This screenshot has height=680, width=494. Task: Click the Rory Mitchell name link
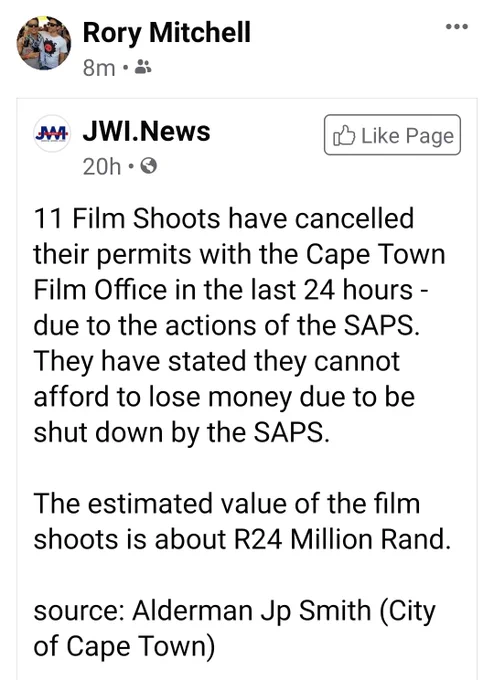pos(167,33)
